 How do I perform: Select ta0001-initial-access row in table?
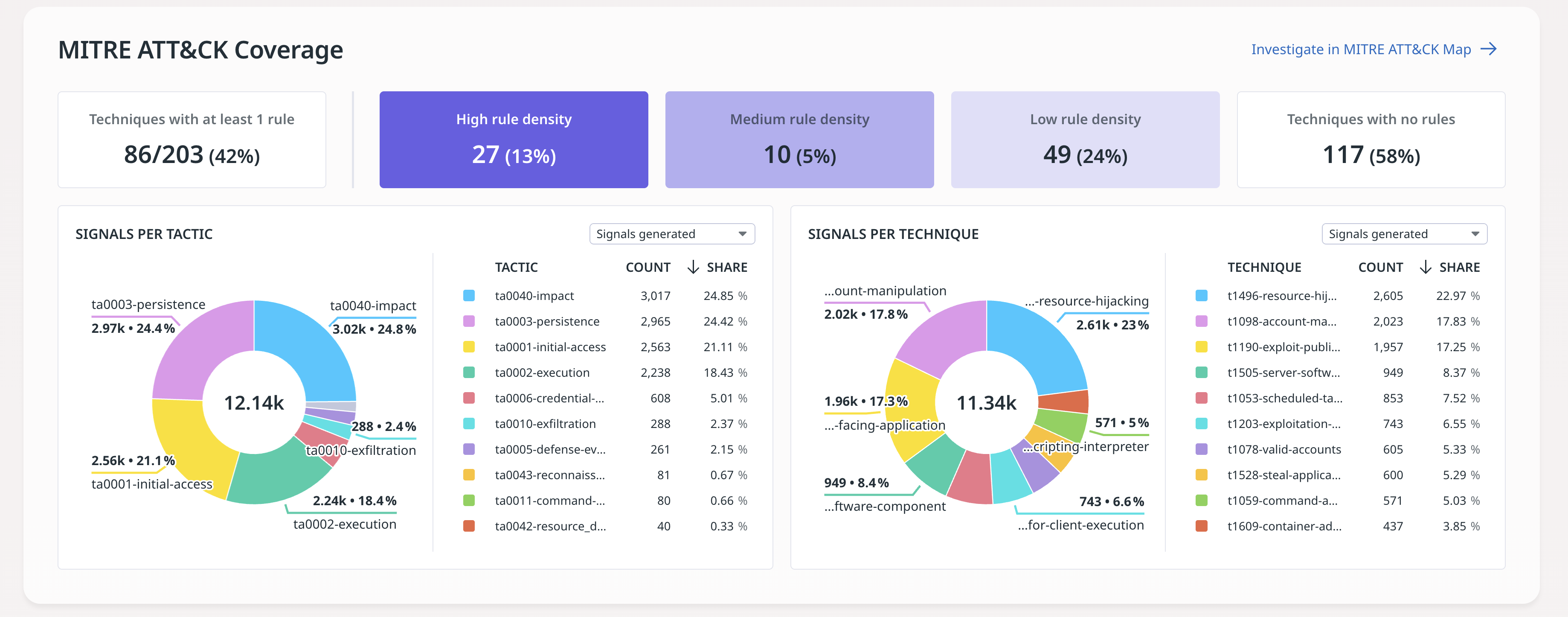pos(605,346)
